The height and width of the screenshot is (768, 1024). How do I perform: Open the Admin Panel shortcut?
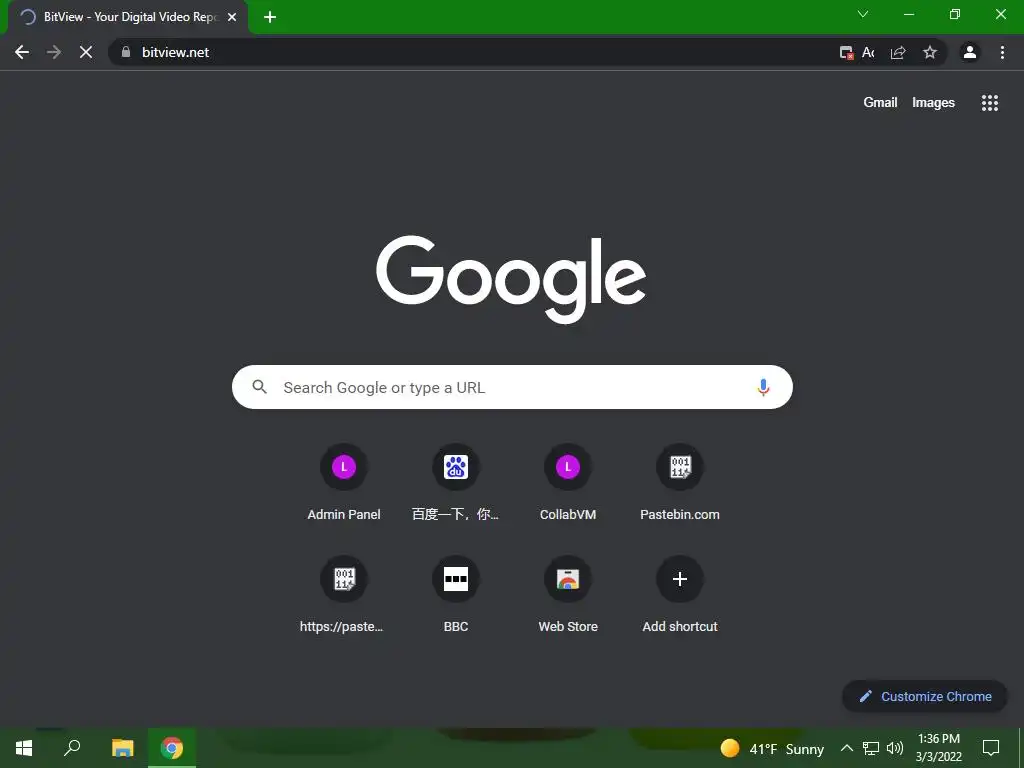pyautogui.click(x=344, y=483)
